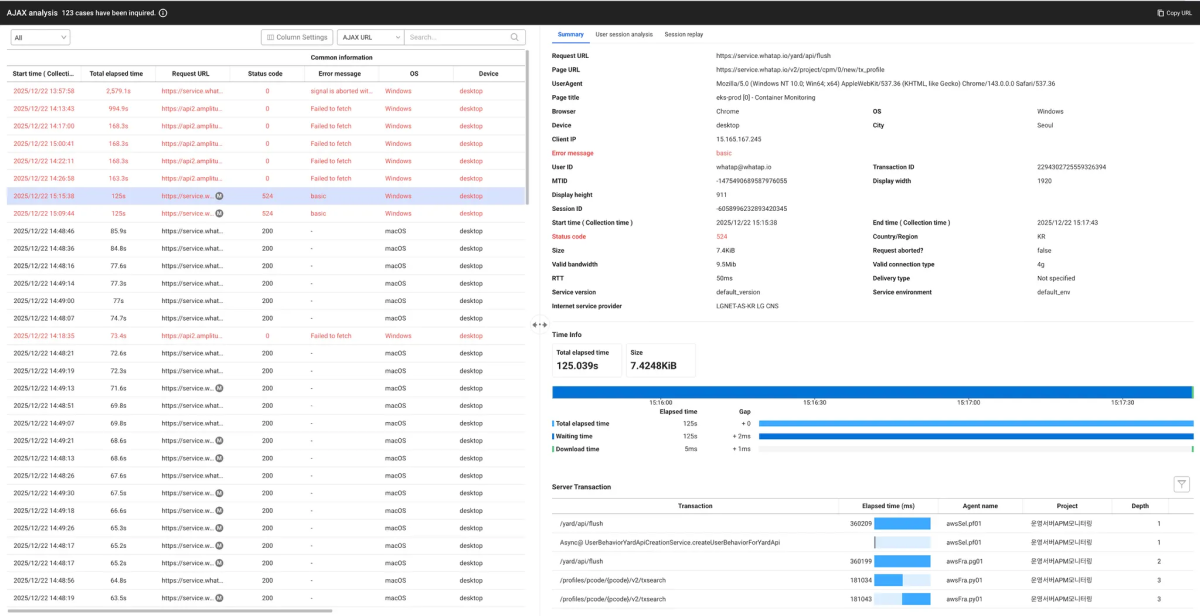This screenshot has width=1200, height=616.
Task: Select the 2025/12/22 14:17:00 row
Action: 266,126
